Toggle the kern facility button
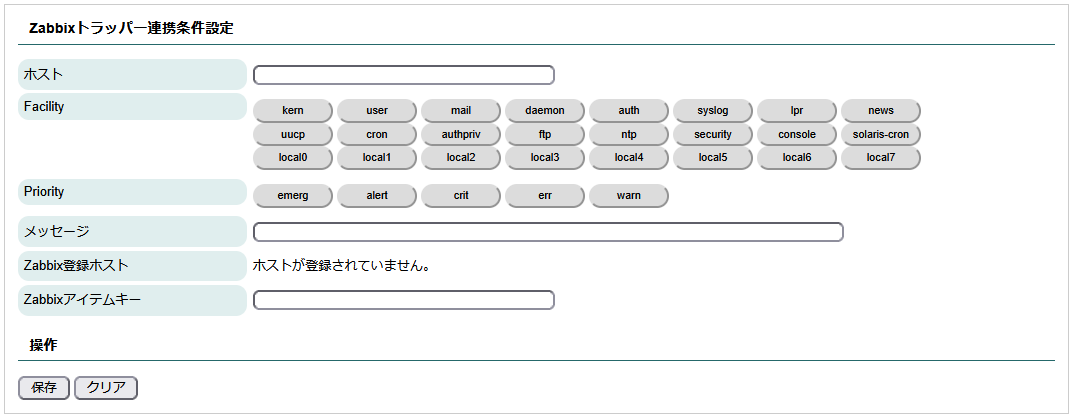1072x416 pixels. (x=293, y=110)
